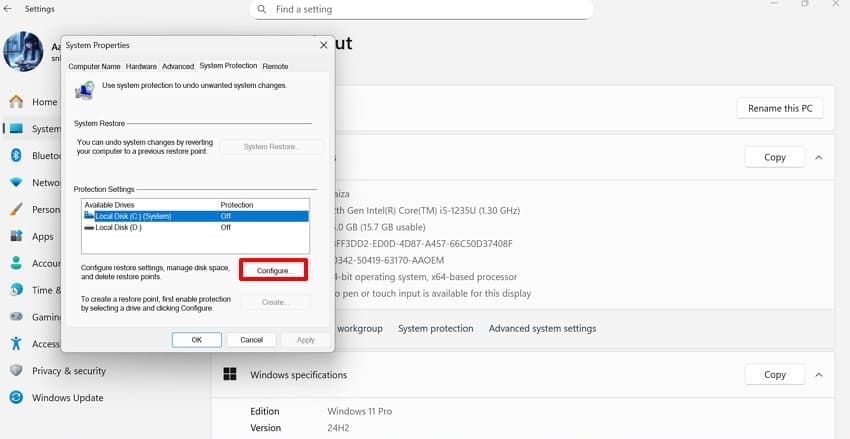Collapse the device specifications section
Screen dimensions: 850x439
click(819, 157)
